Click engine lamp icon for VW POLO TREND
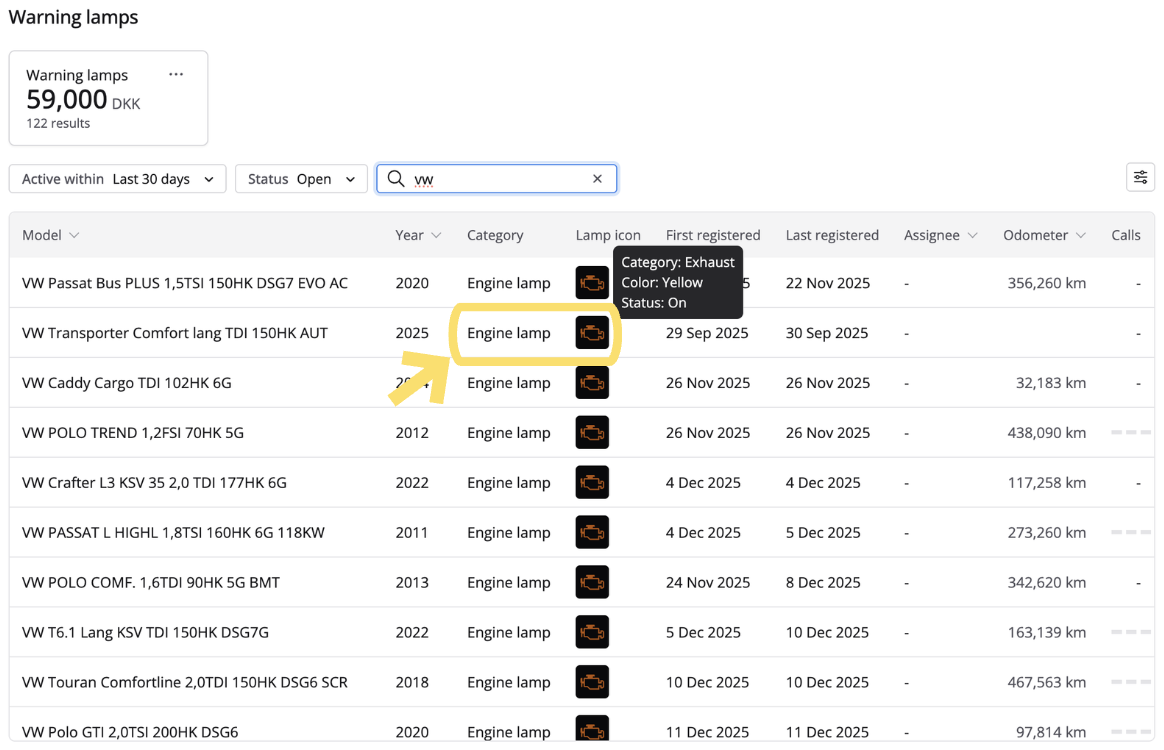 click(592, 433)
